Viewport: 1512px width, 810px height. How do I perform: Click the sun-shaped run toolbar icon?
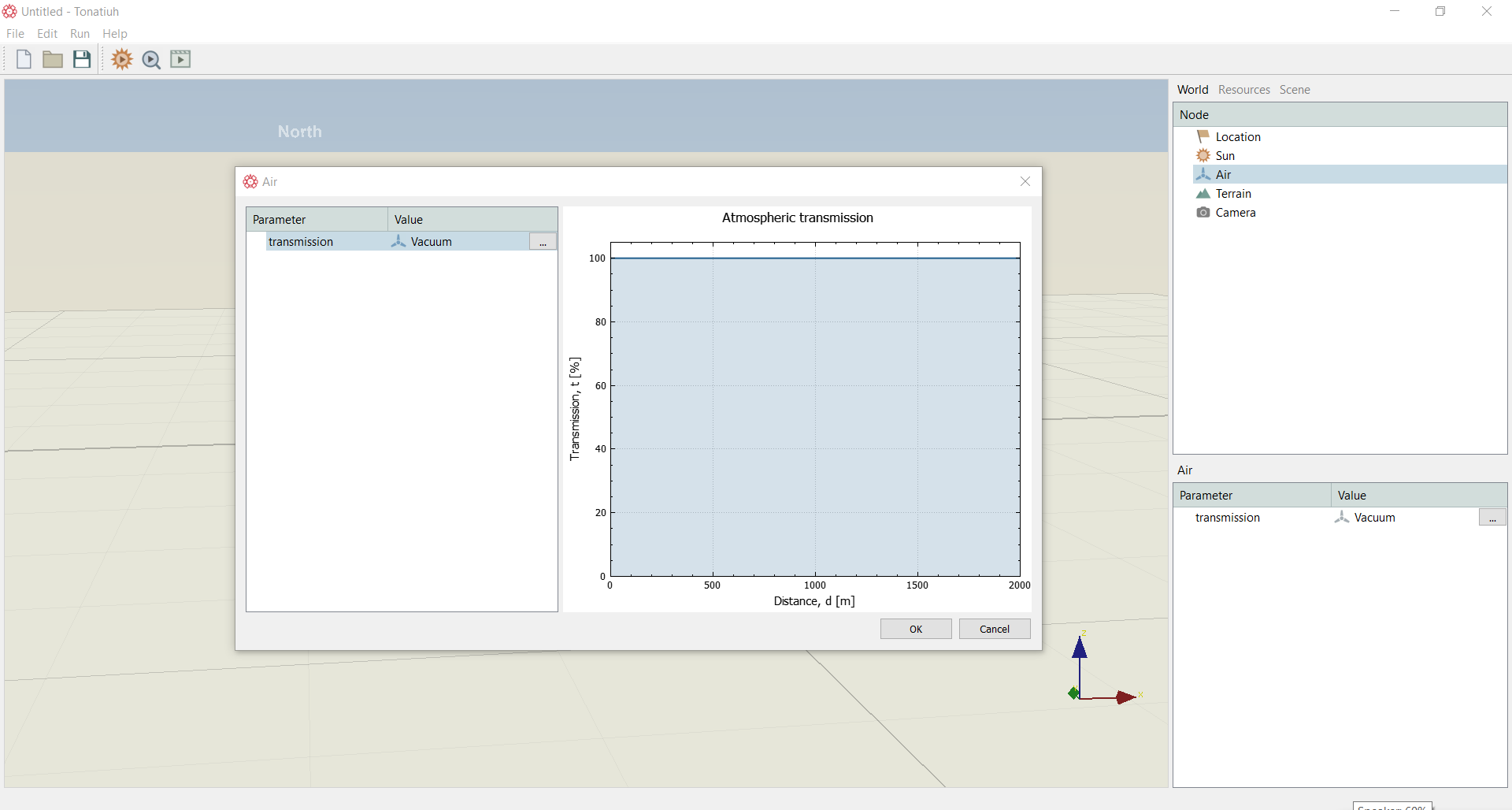tap(122, 59)
